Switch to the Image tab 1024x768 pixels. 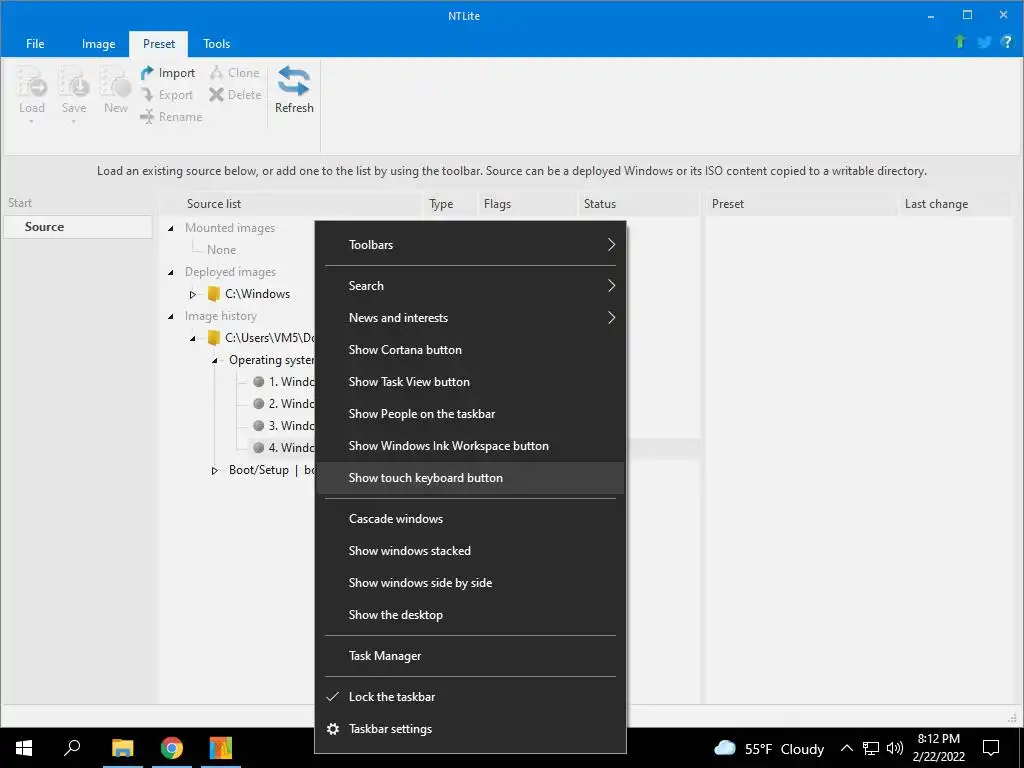99,44
